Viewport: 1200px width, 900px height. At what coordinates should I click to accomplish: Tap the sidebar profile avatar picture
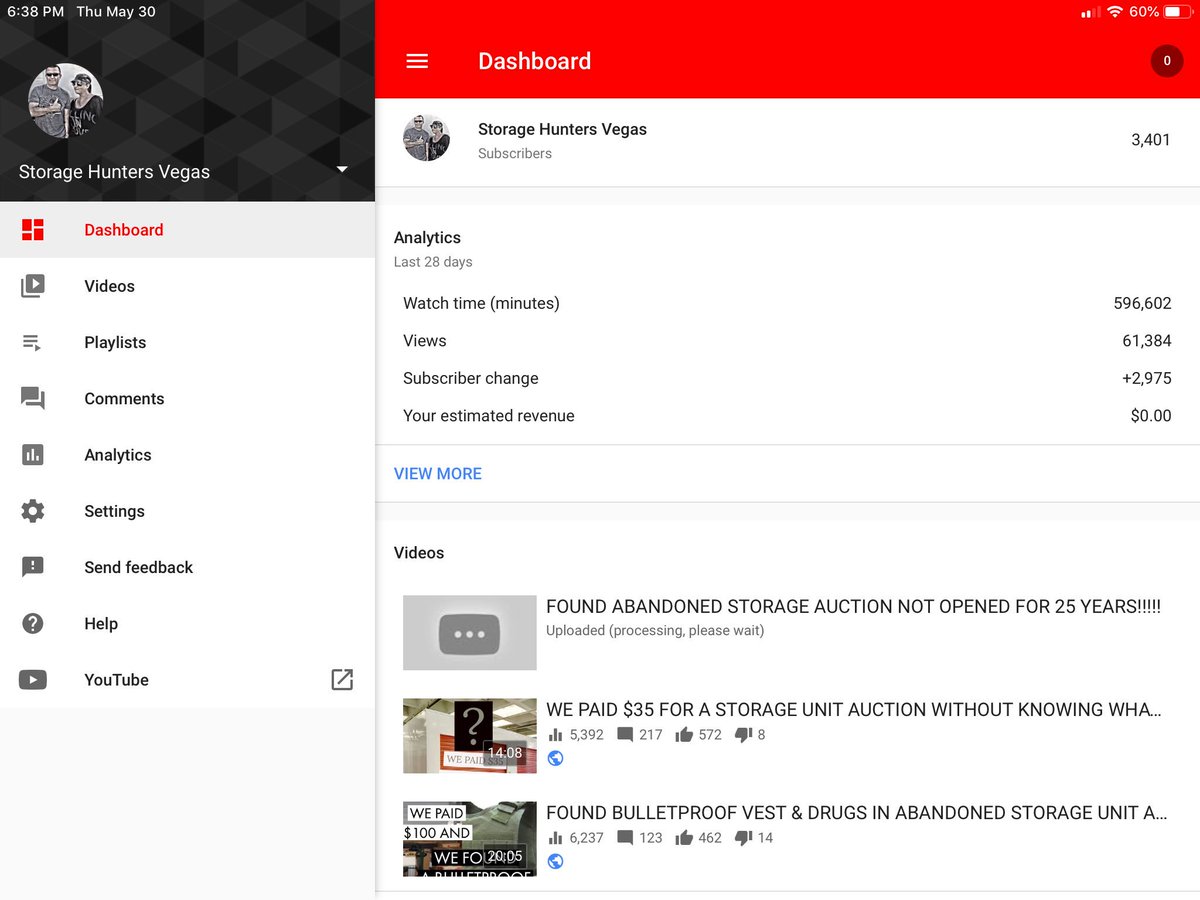(65, 101)
